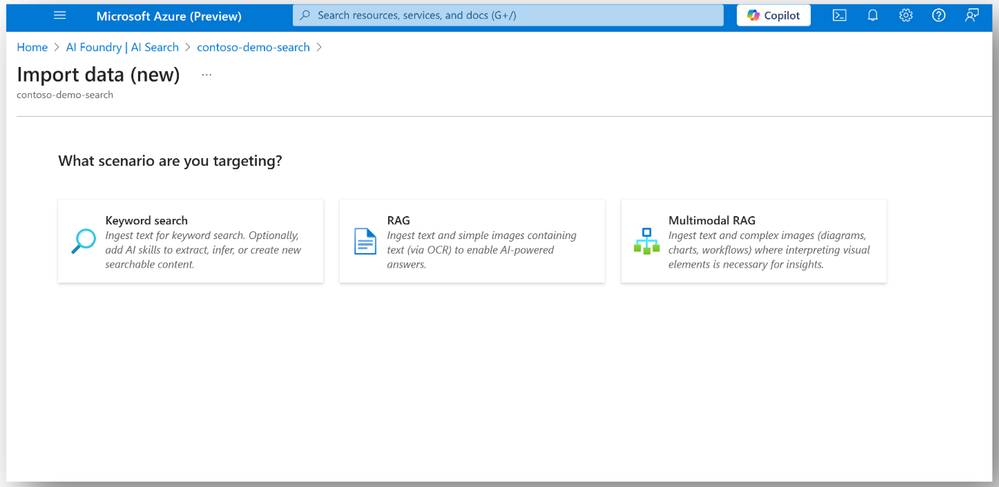
Task: Click the Multimodal RAG description about diagrams
Action: pos(769,250)
